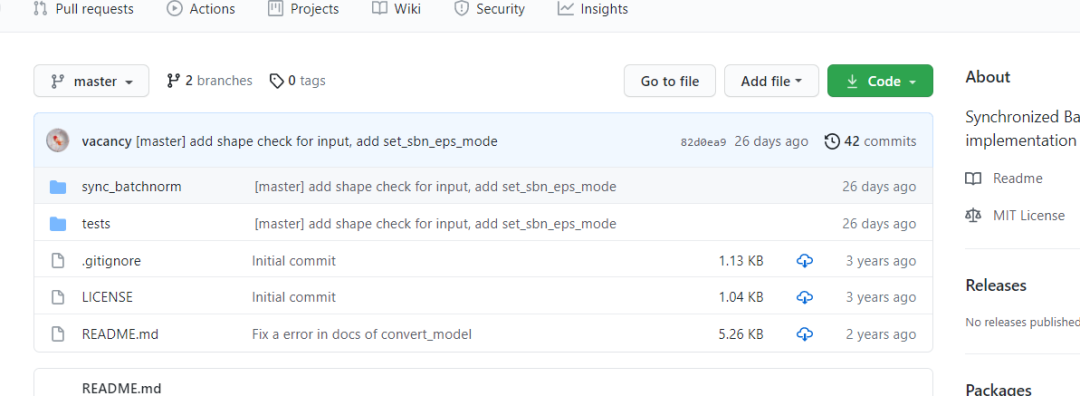Click the 1.04 KB size of LICENSE
This screenshot has width=1080, height=396.
[x=741, y=298]
